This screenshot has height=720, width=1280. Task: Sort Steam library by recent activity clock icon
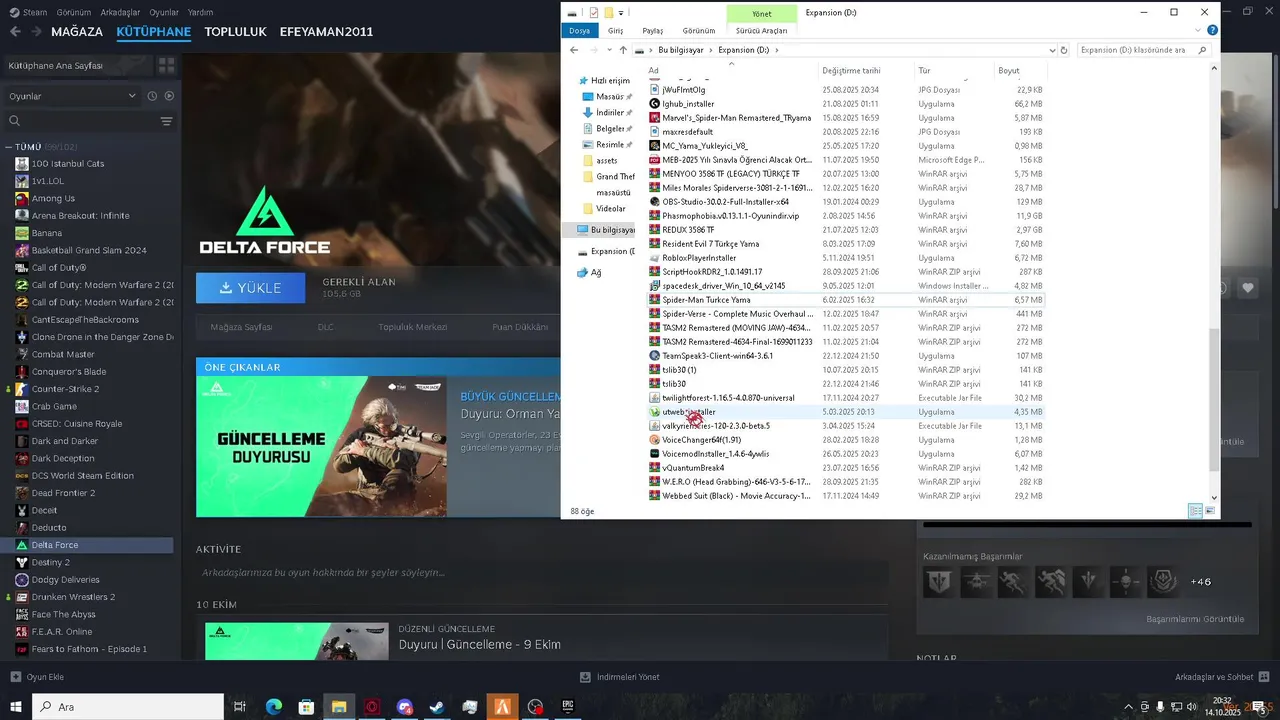coord(152,96)
